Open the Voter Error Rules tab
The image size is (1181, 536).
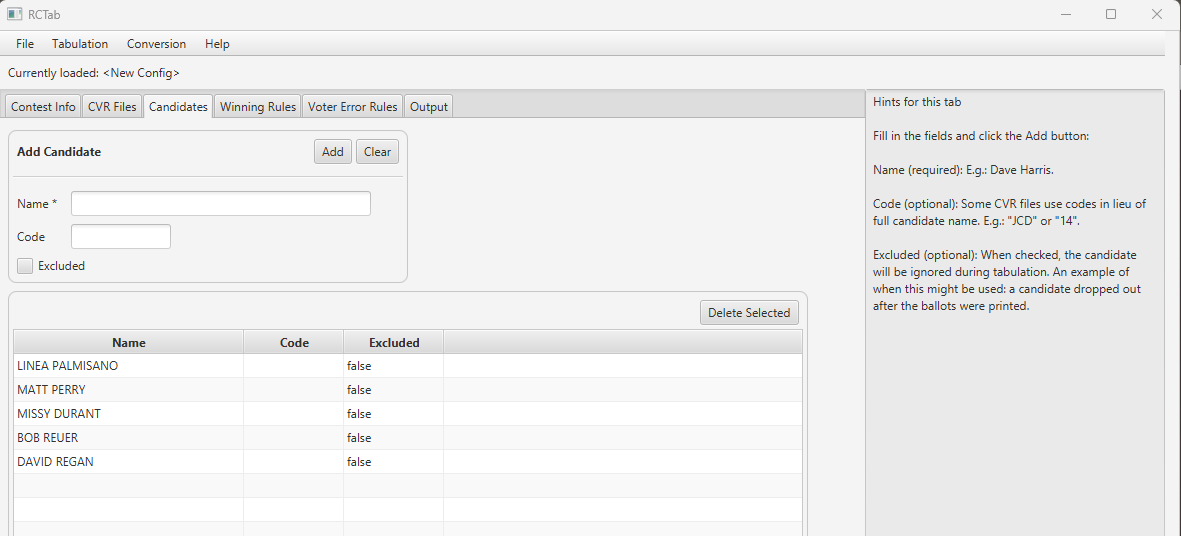click(x=352, y=107)
